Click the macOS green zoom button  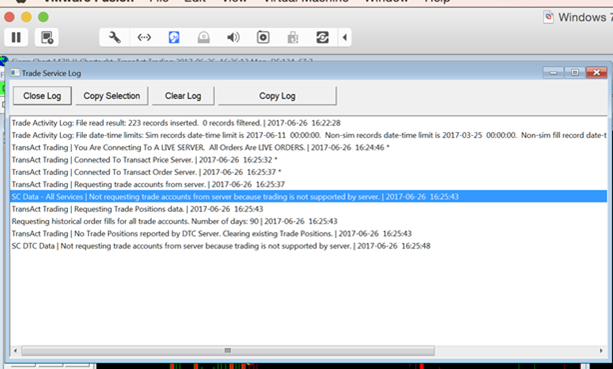point(43,17)
